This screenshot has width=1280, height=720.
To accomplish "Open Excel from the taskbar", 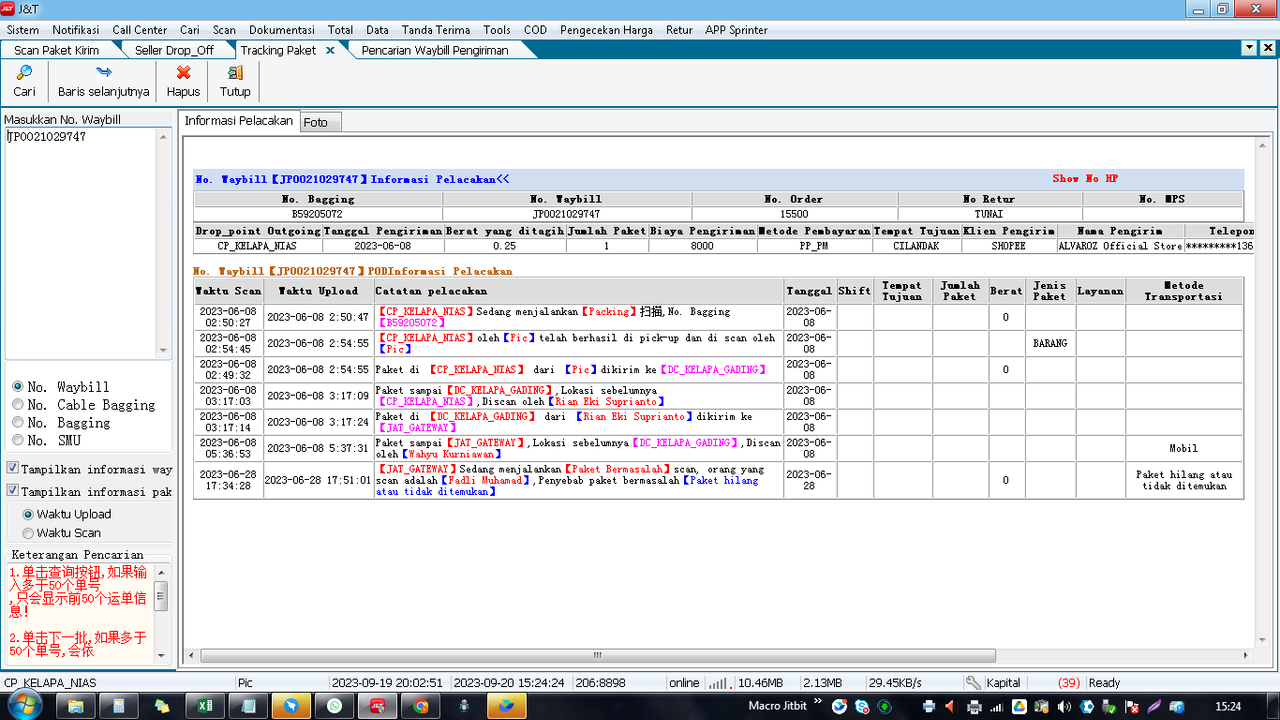I will [205, 706].
